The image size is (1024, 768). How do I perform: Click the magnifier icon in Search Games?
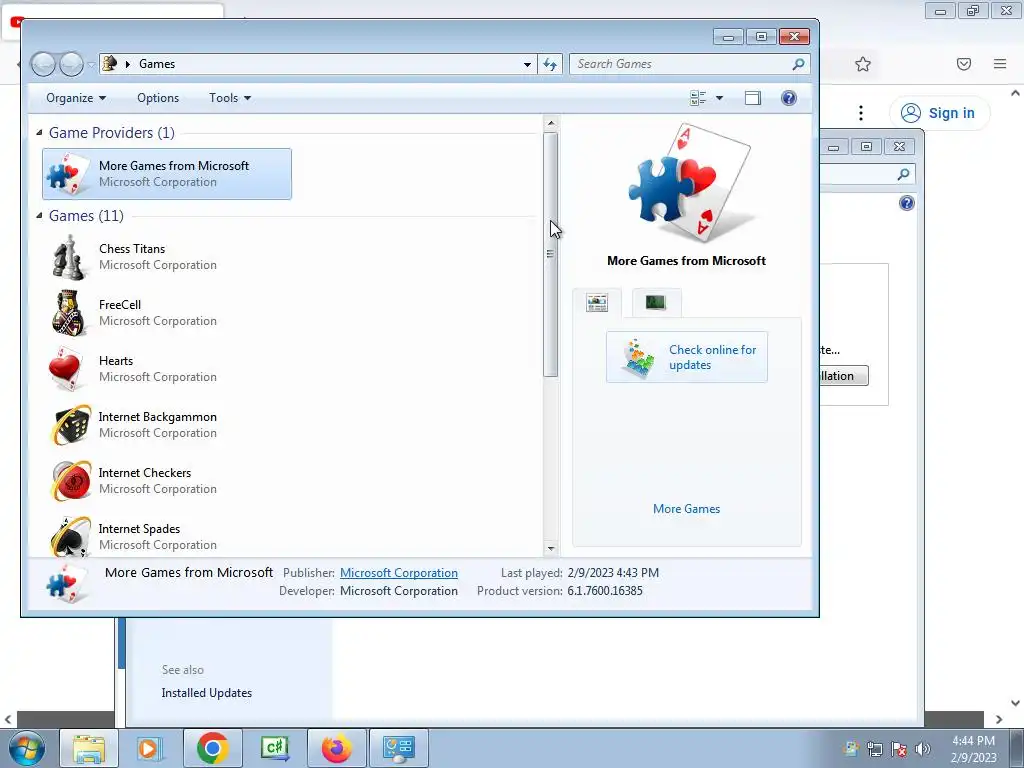(x=798, y=64)
